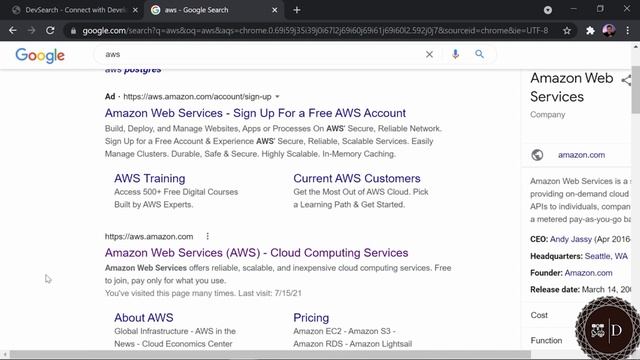
Task: Click the horizontal scrollbar at page bottom
Action: [x=270, y=354]
